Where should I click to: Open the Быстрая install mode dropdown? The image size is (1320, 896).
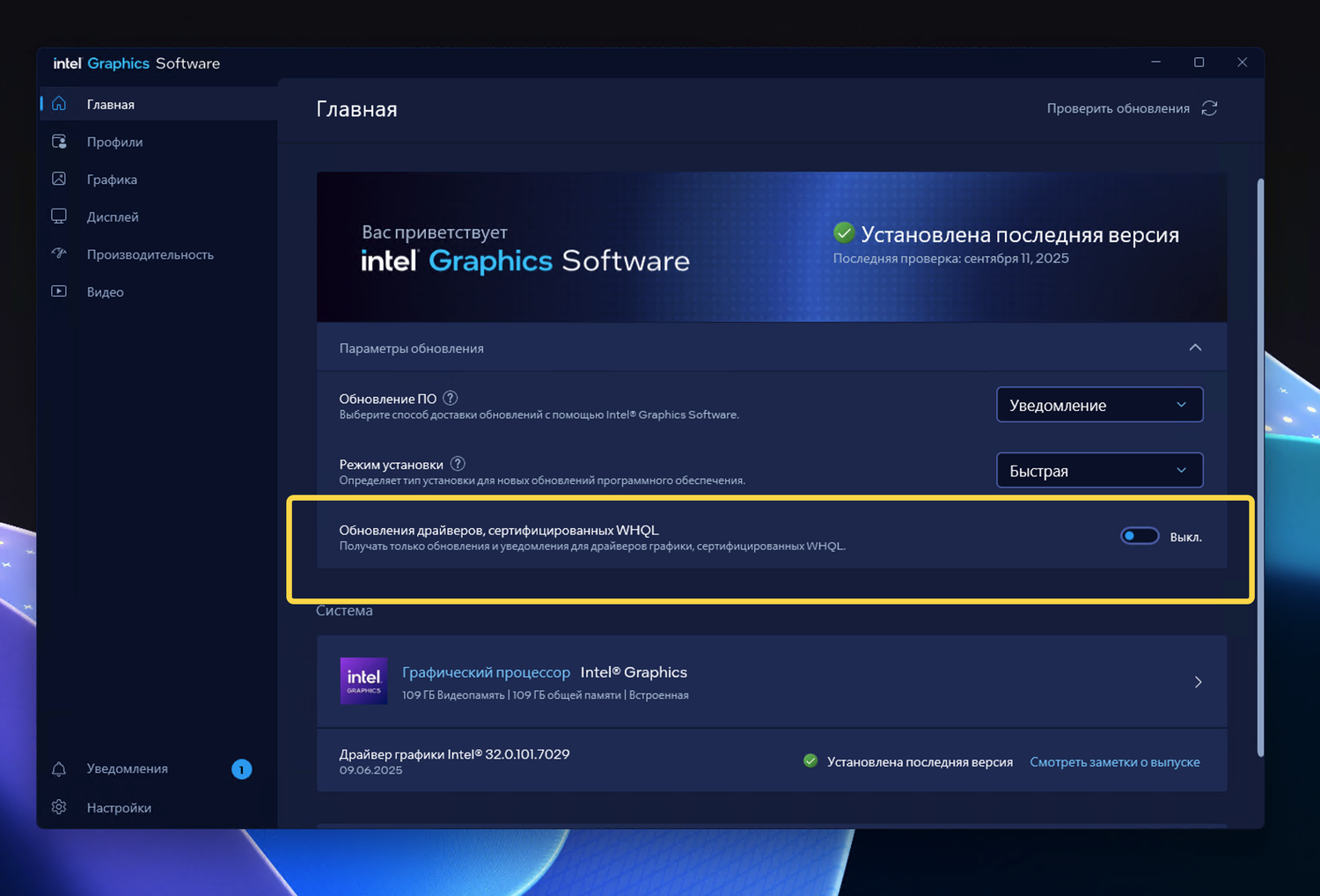click(x=1099, y=470)
